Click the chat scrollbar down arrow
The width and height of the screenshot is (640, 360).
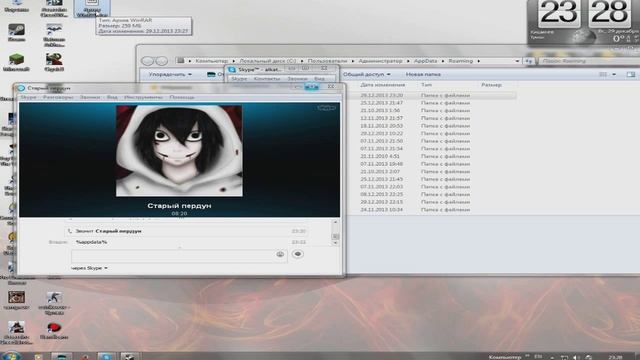pos(336,243)
